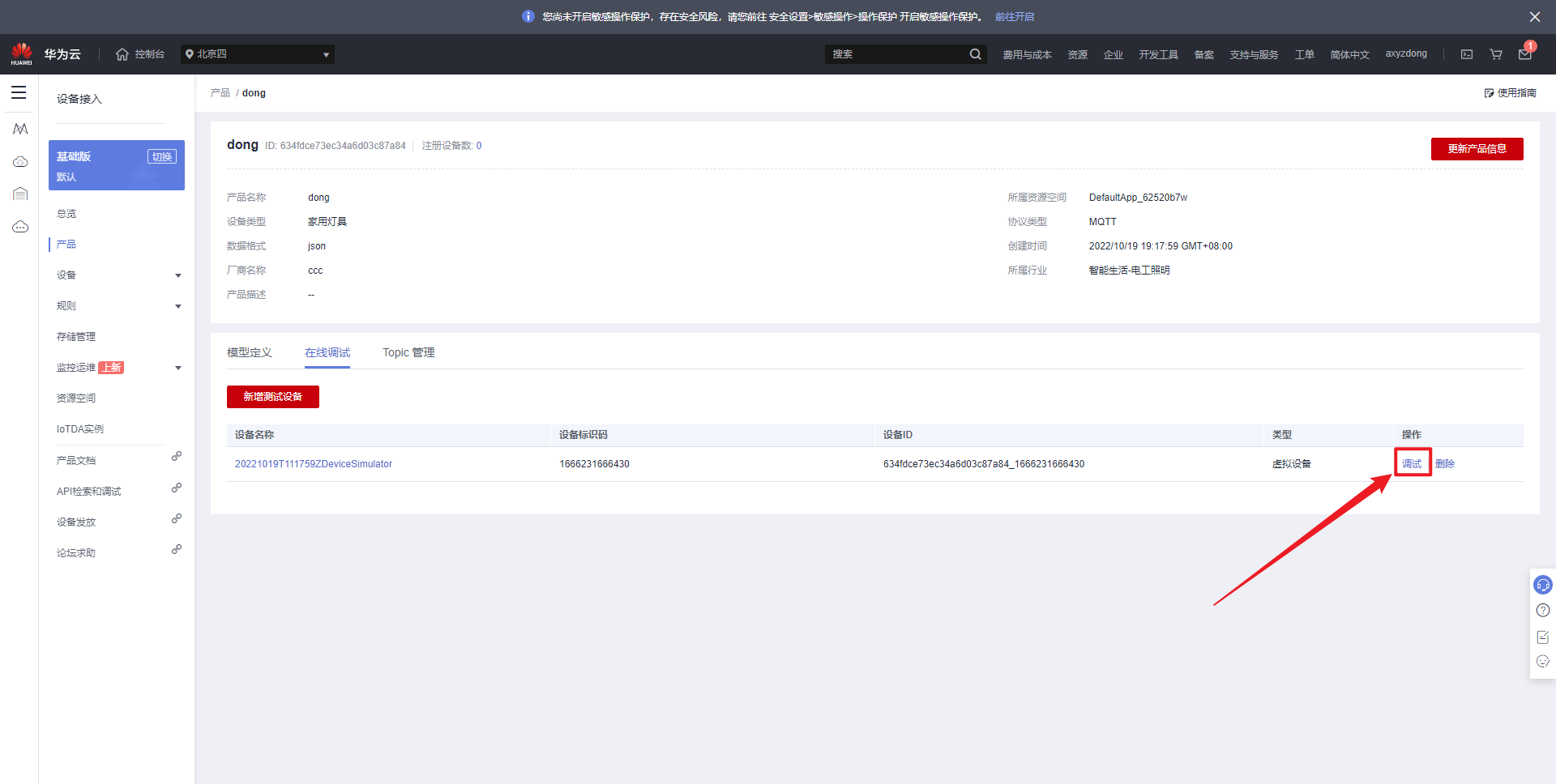Expand the 设备 sidebar submenu
The height and width of the screenshot is (784, 1556).
[178, 275]
